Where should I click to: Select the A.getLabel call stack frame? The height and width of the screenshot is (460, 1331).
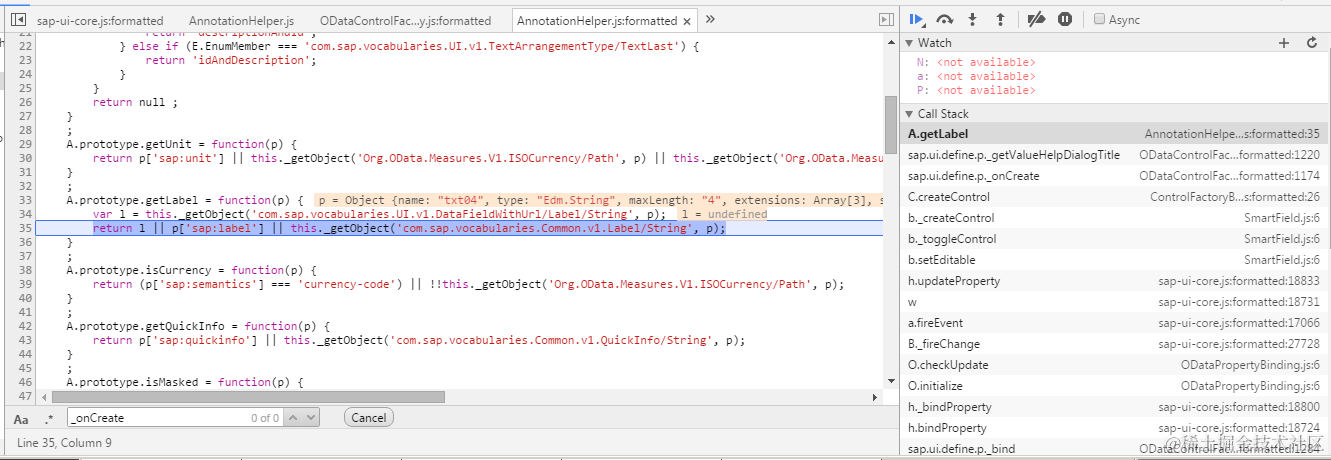(1116, 134)
